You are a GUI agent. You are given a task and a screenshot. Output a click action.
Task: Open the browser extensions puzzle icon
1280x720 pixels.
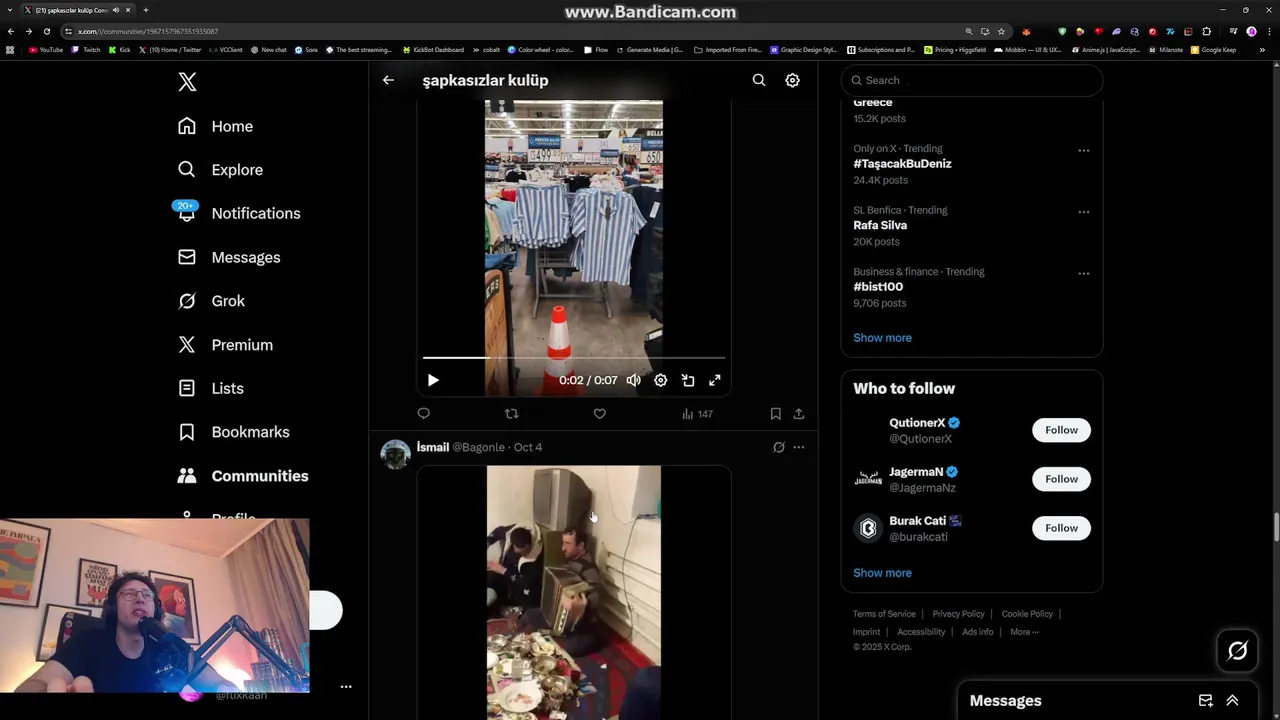1206,31
